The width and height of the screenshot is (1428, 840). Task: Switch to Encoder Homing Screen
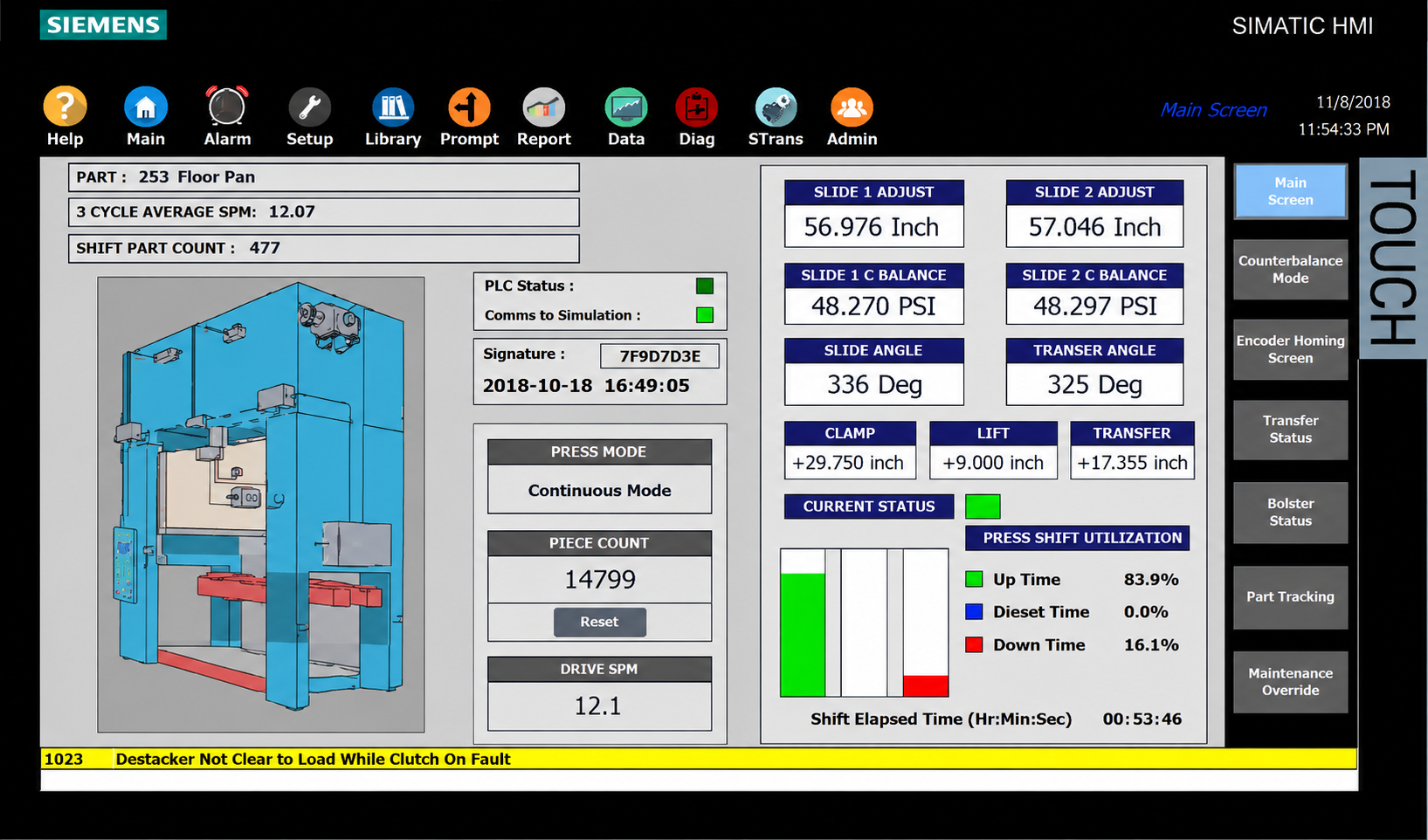(1290, 349)
